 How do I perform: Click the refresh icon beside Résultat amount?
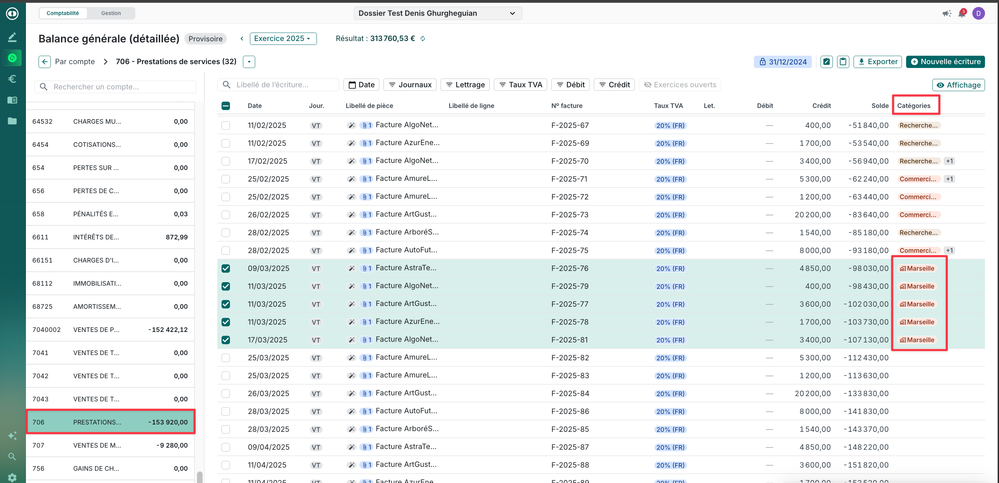click(423, 39)
